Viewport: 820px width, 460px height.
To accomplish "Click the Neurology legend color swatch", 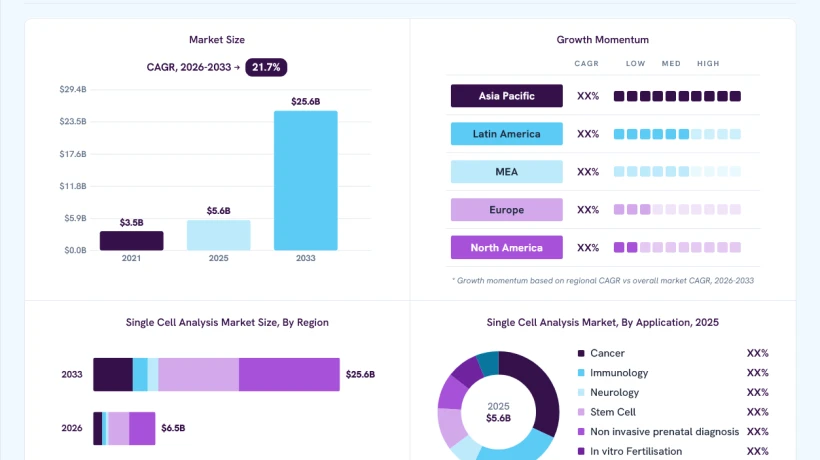I will tap(581, 393).
